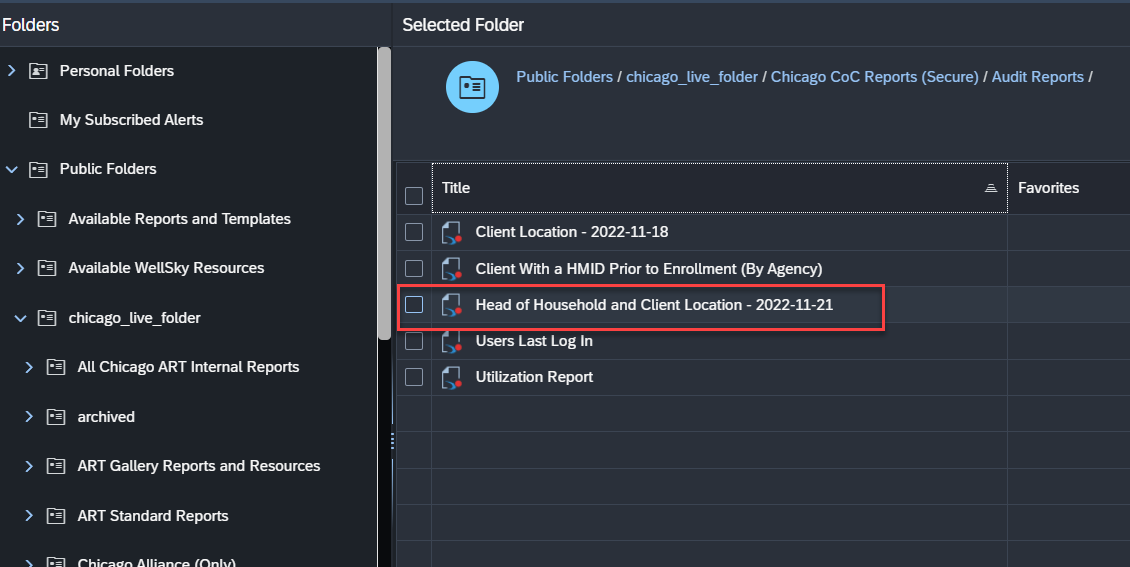
Task: Open Client With a HMID Prior to Enrollment report
Action: [648, 268]
